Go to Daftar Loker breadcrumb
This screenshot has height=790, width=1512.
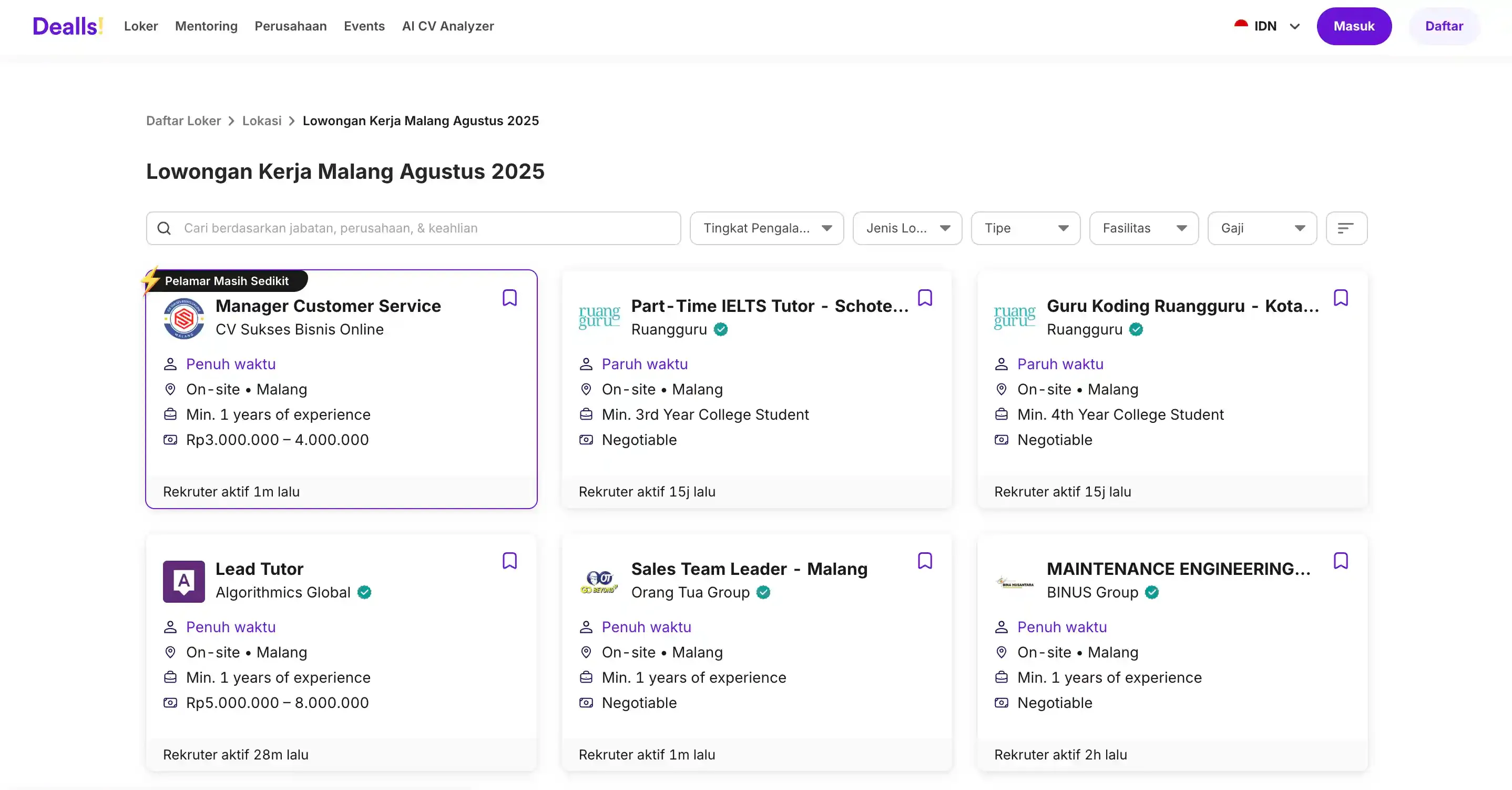[x=183, y=120]
